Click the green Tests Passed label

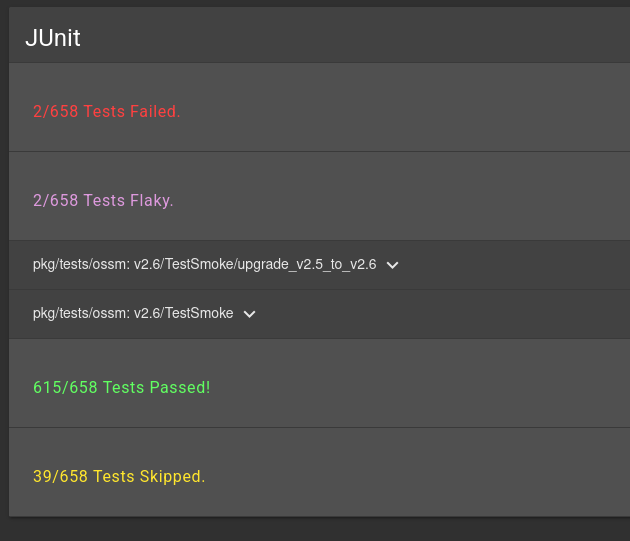[x=122, y=387]
